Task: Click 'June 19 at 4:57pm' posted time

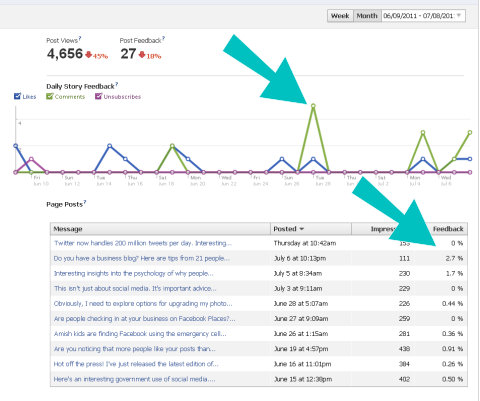Action: click(x=301, y=349)
